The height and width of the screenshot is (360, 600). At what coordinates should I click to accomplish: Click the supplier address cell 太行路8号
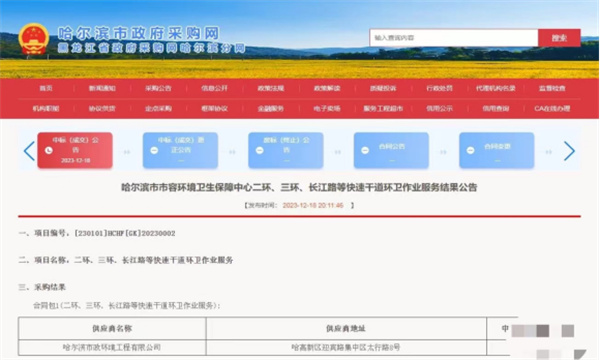coord(346,347)
